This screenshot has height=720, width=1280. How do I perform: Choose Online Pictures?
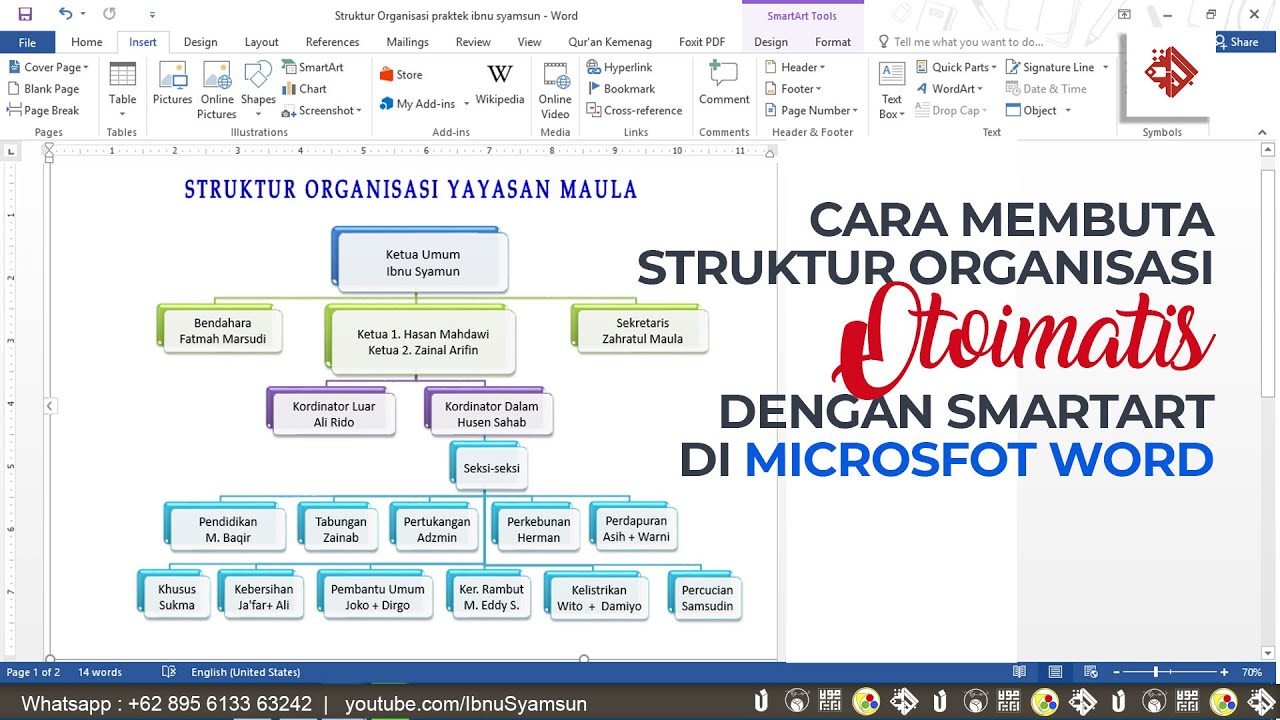217,91
